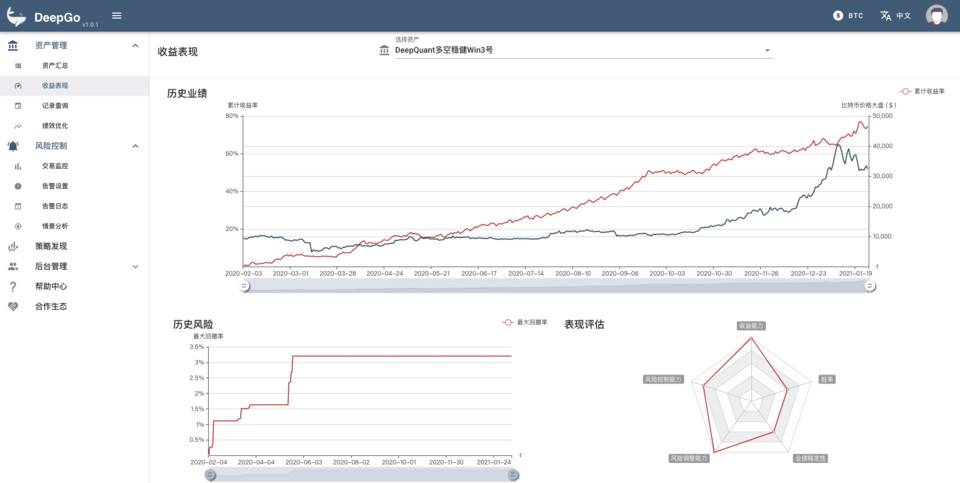The height and width of the screenshot is (483, 960).
Task: Click the 历史风险 heading
Action: coord(193,324)
